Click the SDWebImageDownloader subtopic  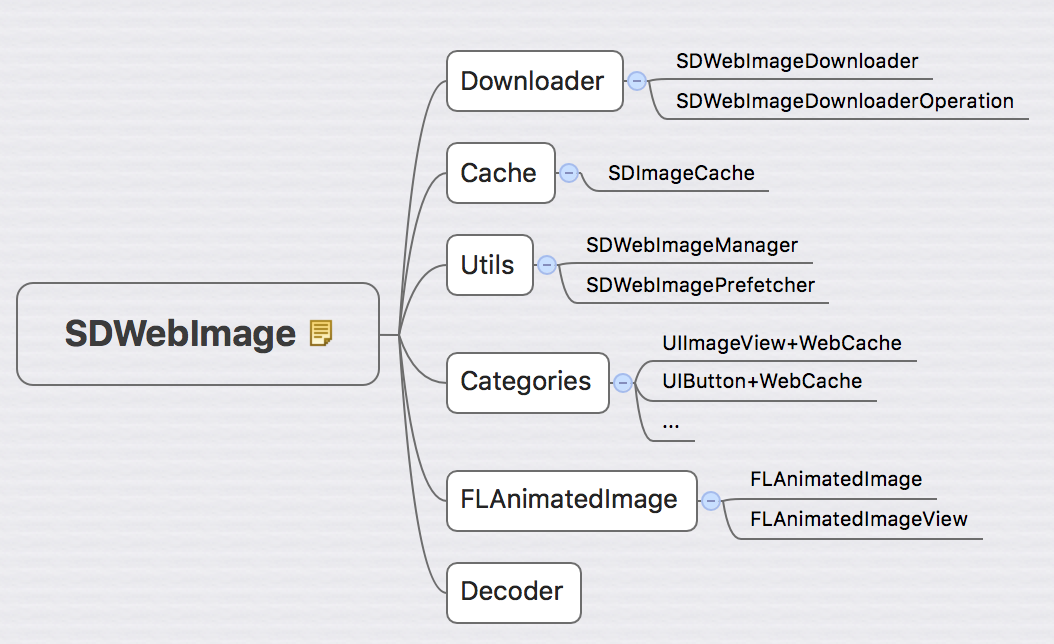(x=797, y=61)
